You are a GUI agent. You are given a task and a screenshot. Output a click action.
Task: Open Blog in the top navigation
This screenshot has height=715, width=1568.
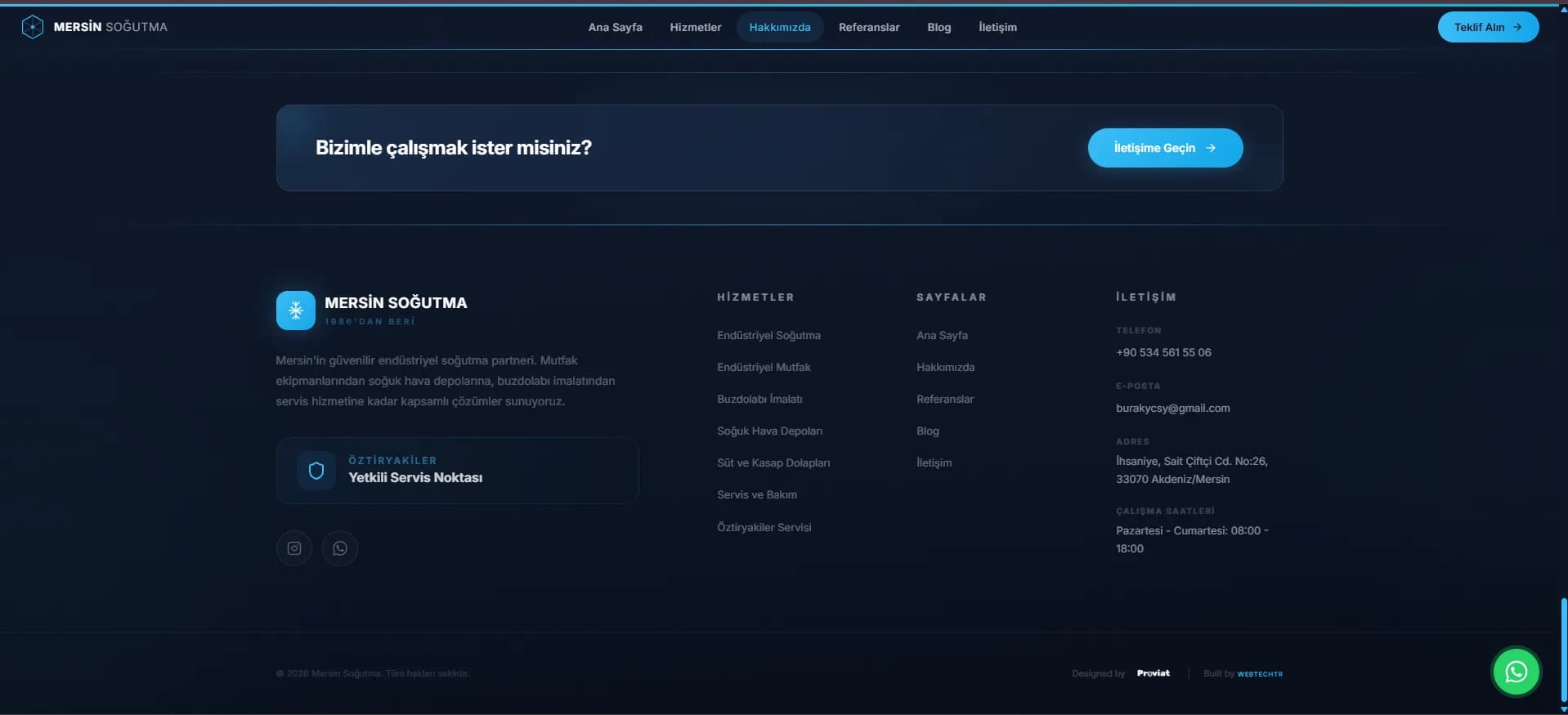tap(939, 27)
